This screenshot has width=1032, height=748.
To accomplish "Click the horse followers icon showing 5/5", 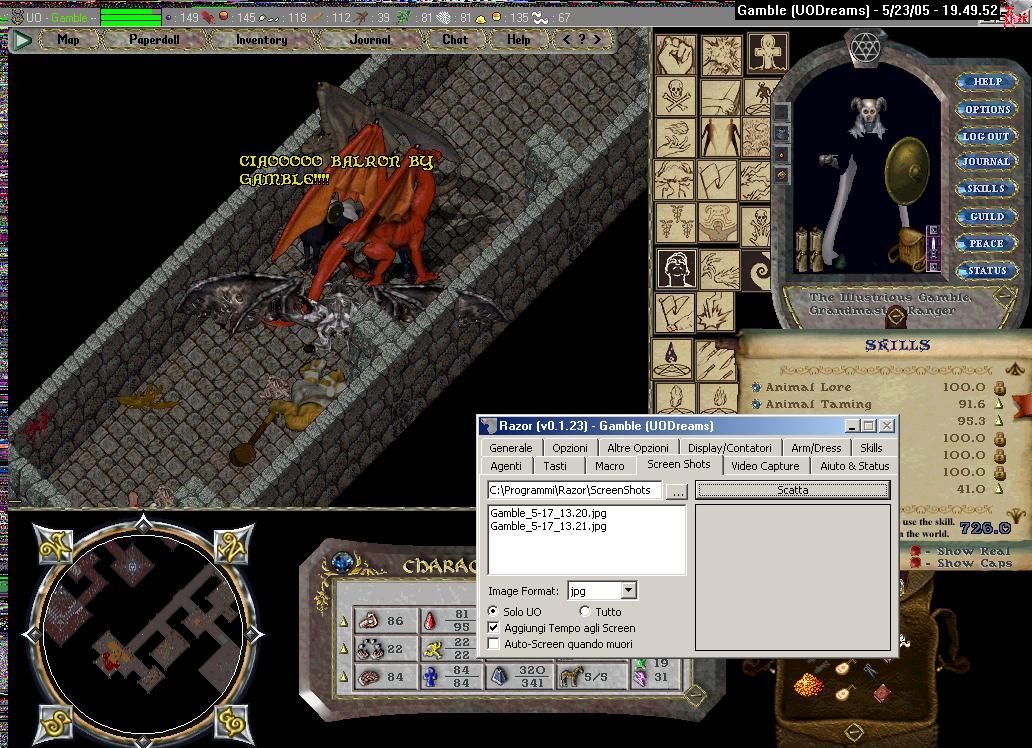I will [x=570, y=676].
